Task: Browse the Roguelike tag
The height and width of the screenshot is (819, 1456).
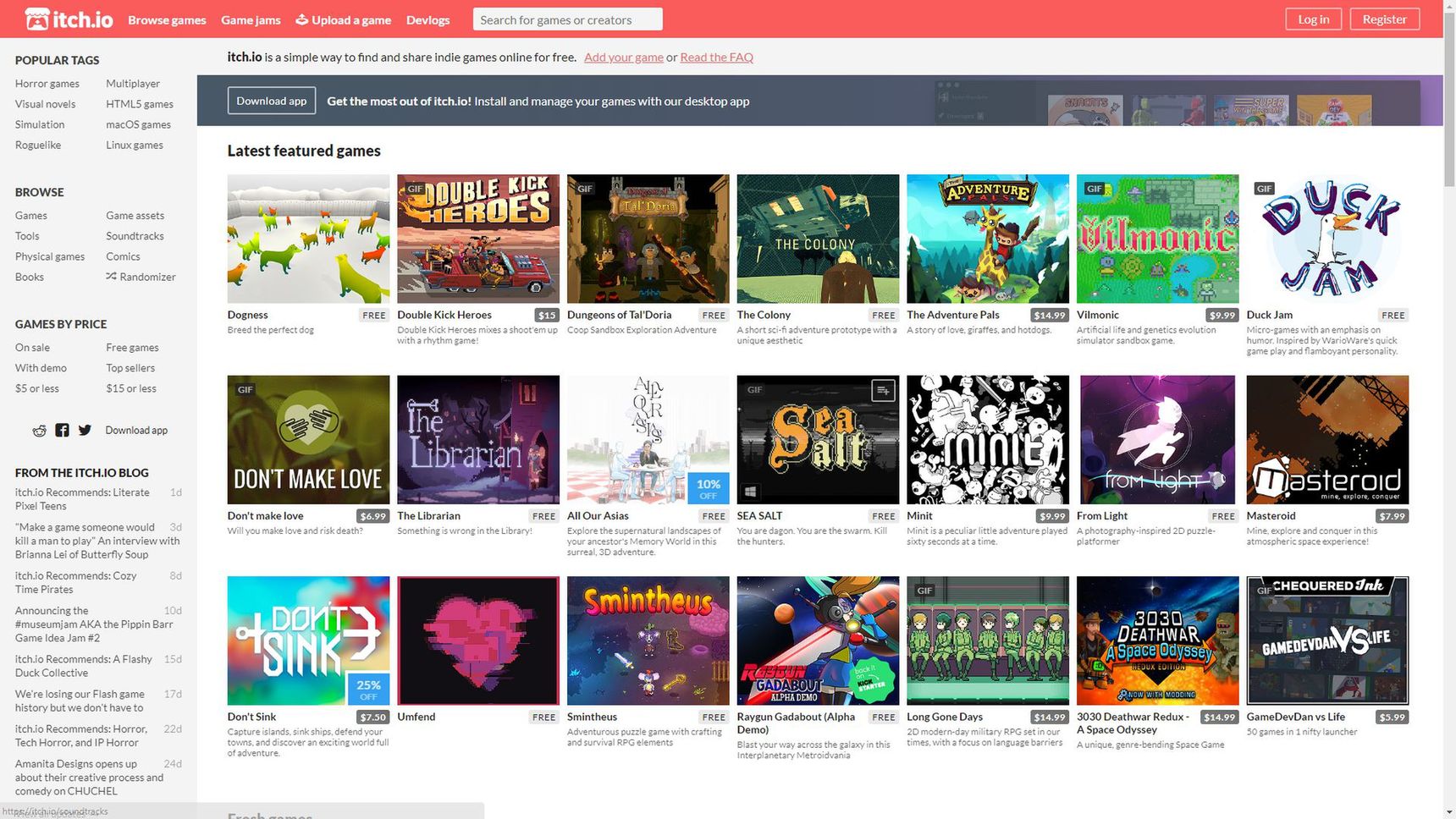Action: click(x=38, y=145)
